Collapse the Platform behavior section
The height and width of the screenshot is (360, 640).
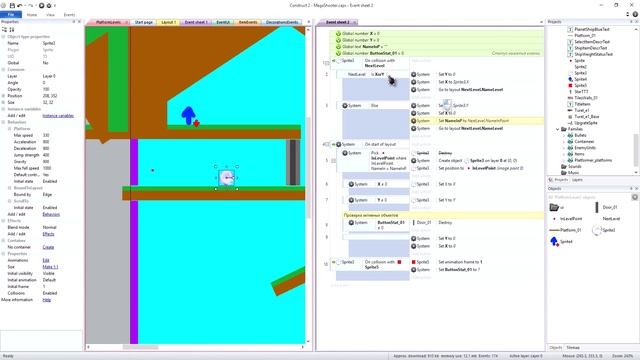(x=9, y=129)
